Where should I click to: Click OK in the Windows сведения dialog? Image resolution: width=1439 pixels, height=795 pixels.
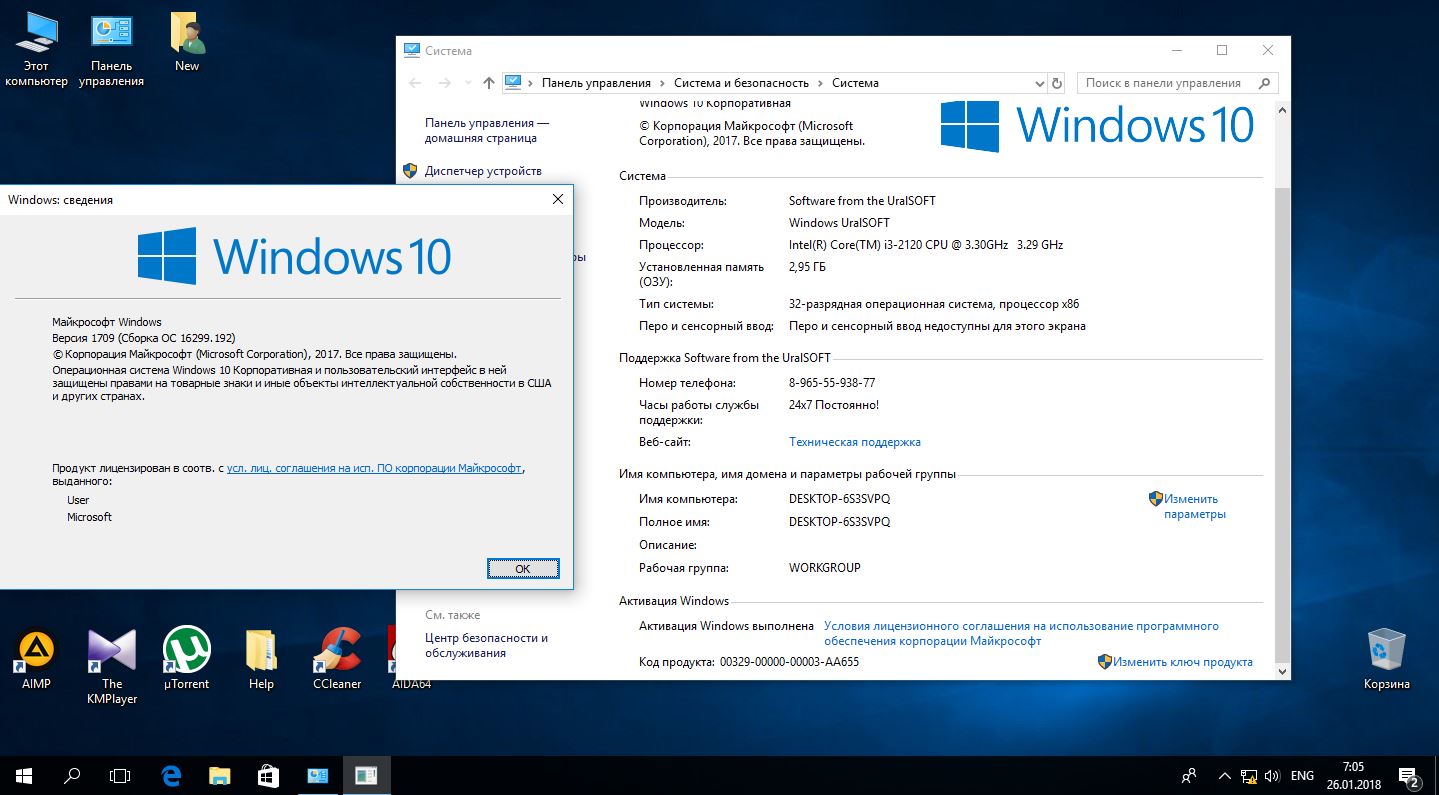(522, 568)
